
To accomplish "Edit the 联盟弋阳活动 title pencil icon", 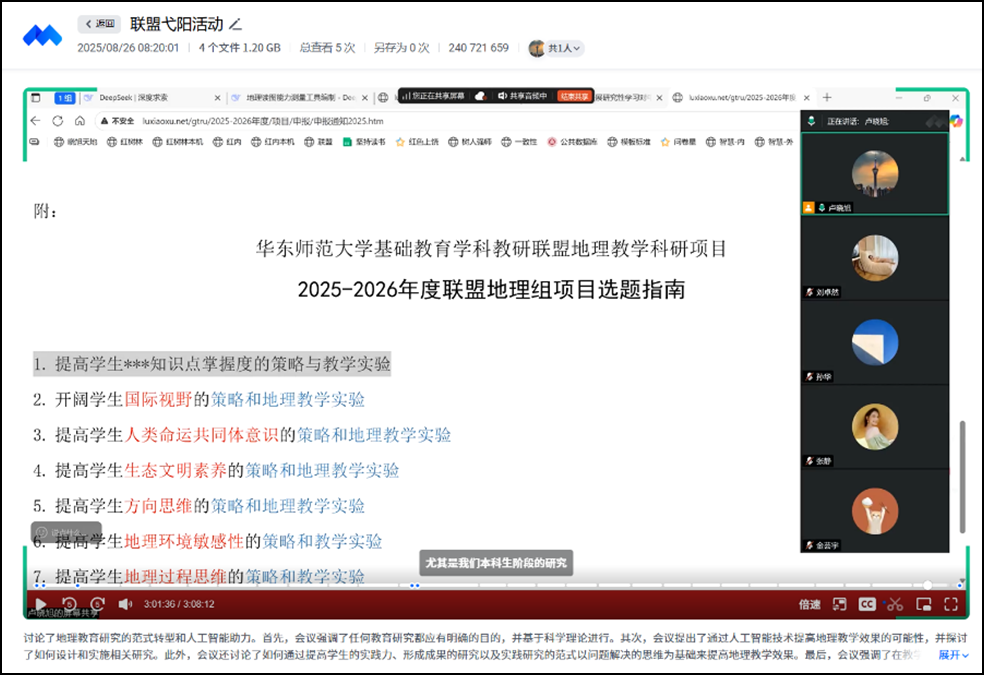I will tap(235, 24).
